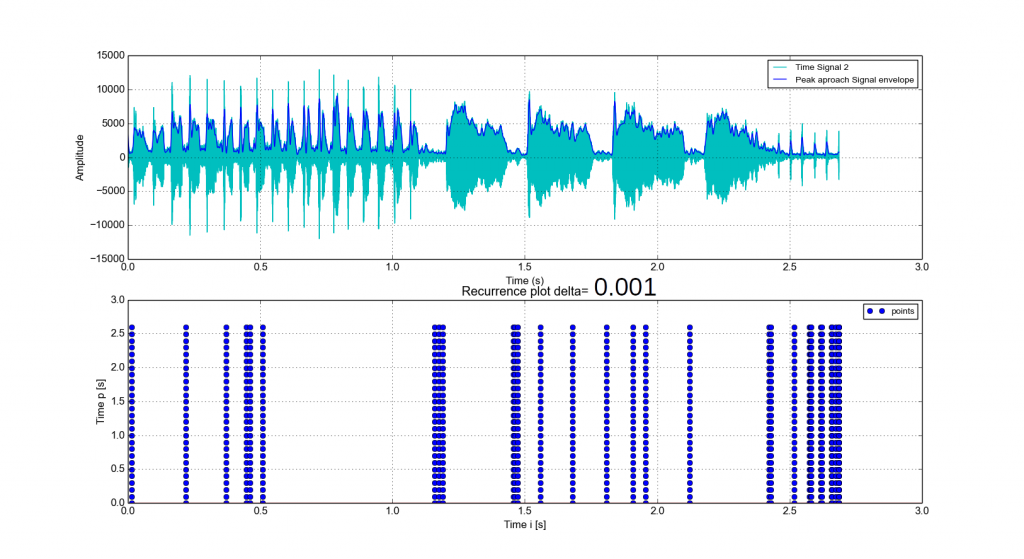Click the 1.0 tick label under recurrence plot
1024x559 pixels.
coord(393,511)
